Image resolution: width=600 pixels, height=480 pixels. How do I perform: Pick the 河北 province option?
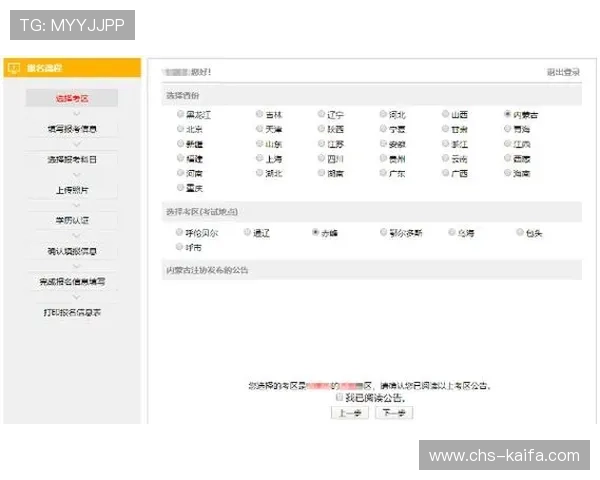coord(383,114)
